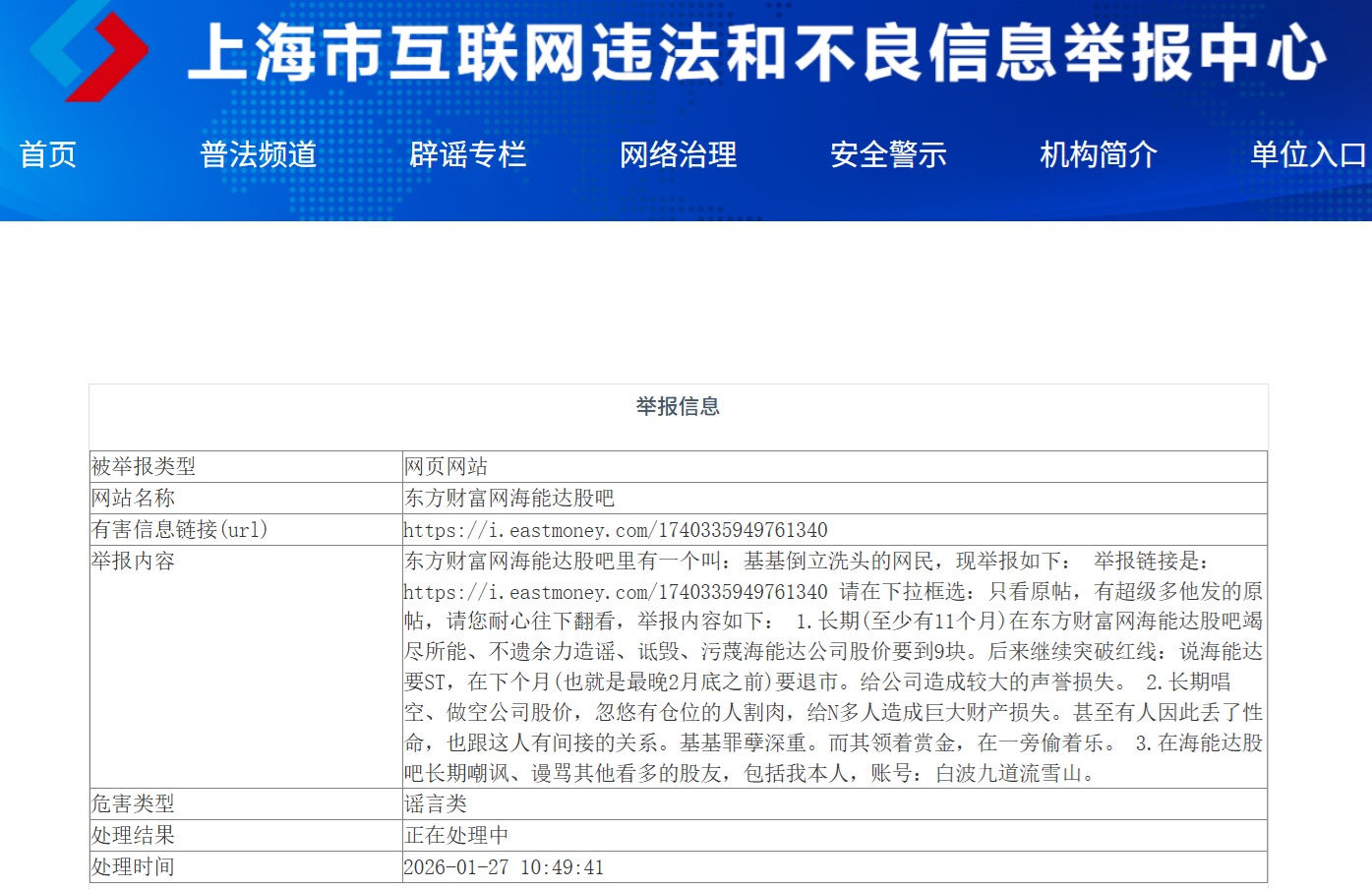Click the timestamp 2026-01-27 10:49:41

[x=504, y=867]
